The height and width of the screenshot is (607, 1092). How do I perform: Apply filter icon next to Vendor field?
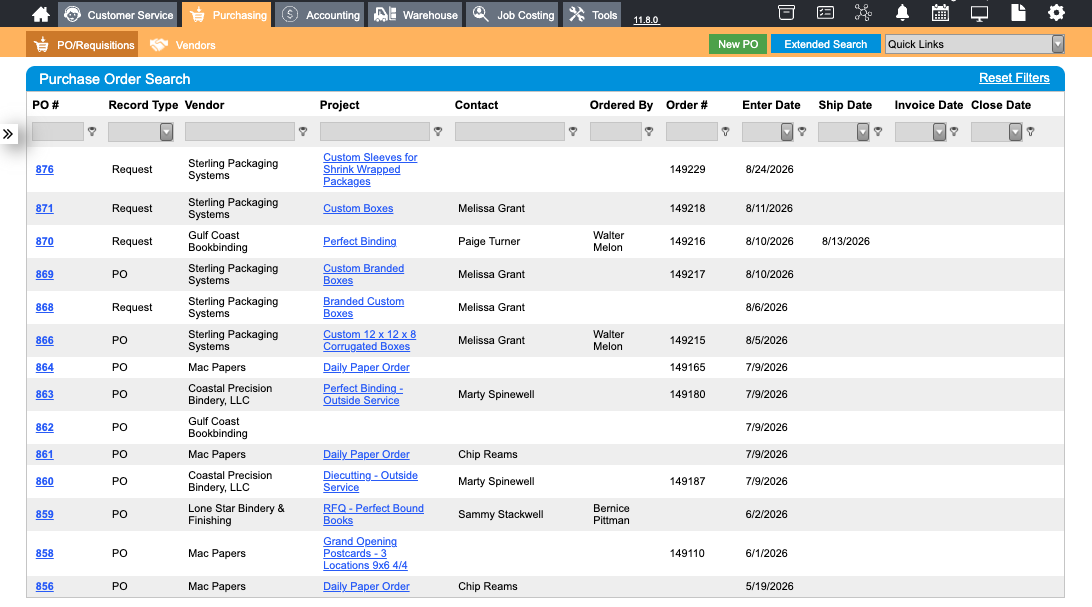(303, 132)
